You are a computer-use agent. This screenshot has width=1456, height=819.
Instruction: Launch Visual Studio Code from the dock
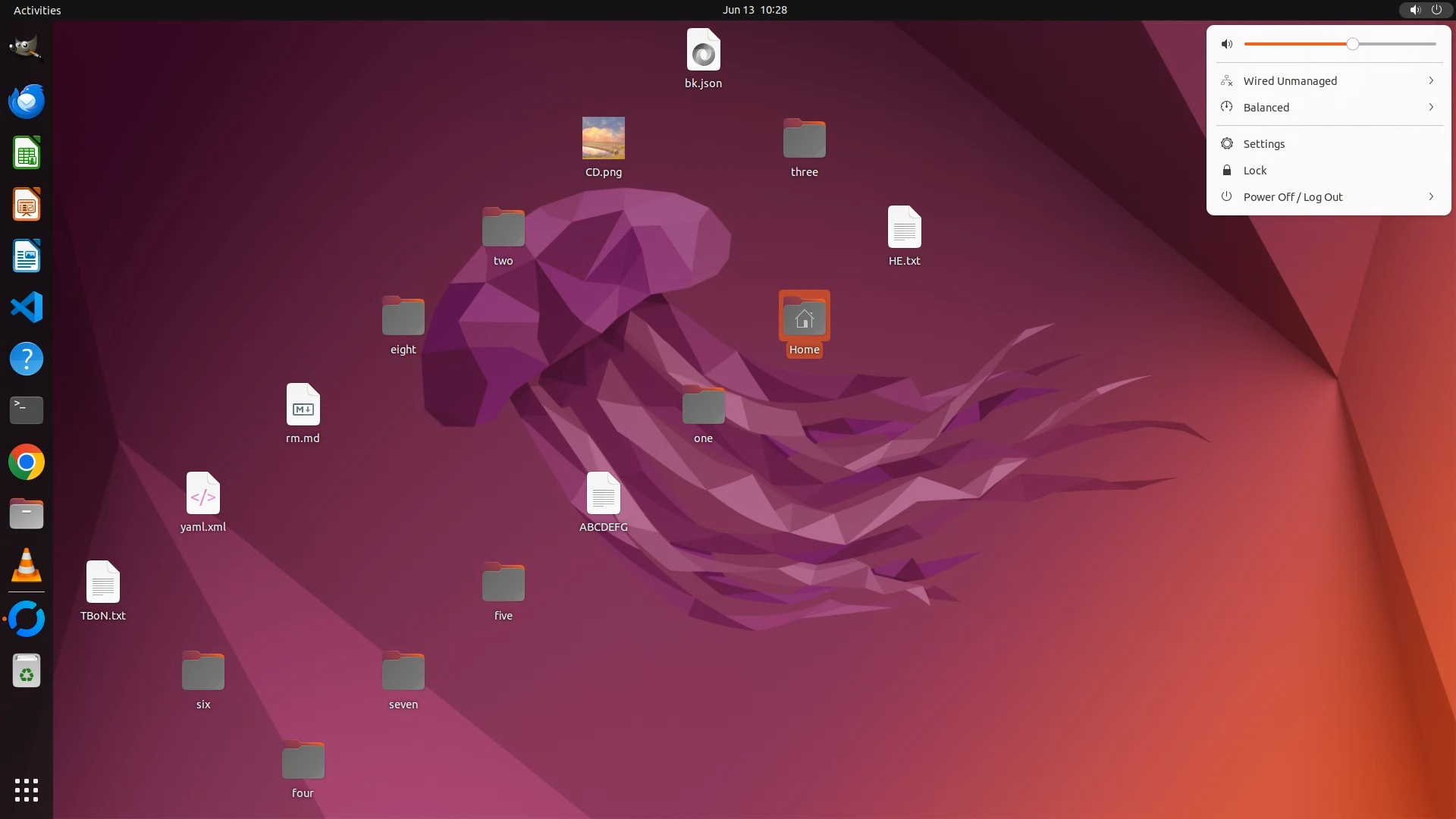pyautogui.click(x=27, y=307)
